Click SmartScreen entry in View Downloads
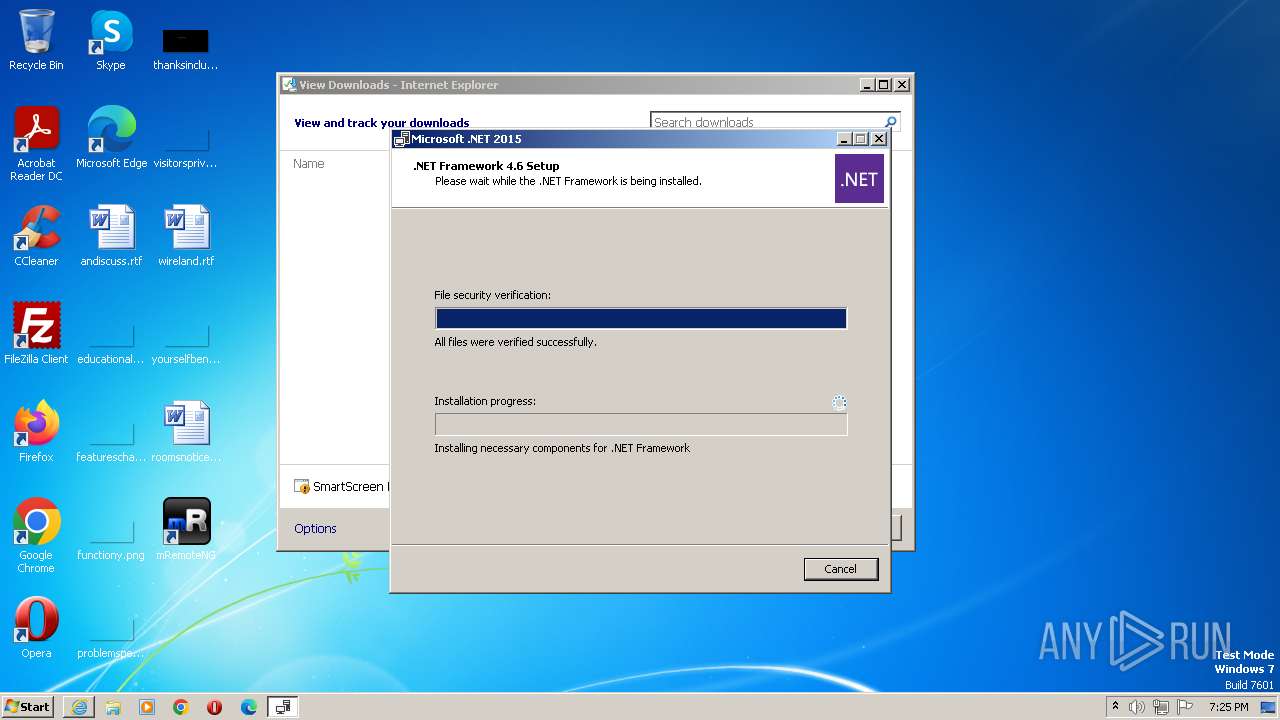The image size is (1280, 720). pyautogui.click(x=339, y=487)
